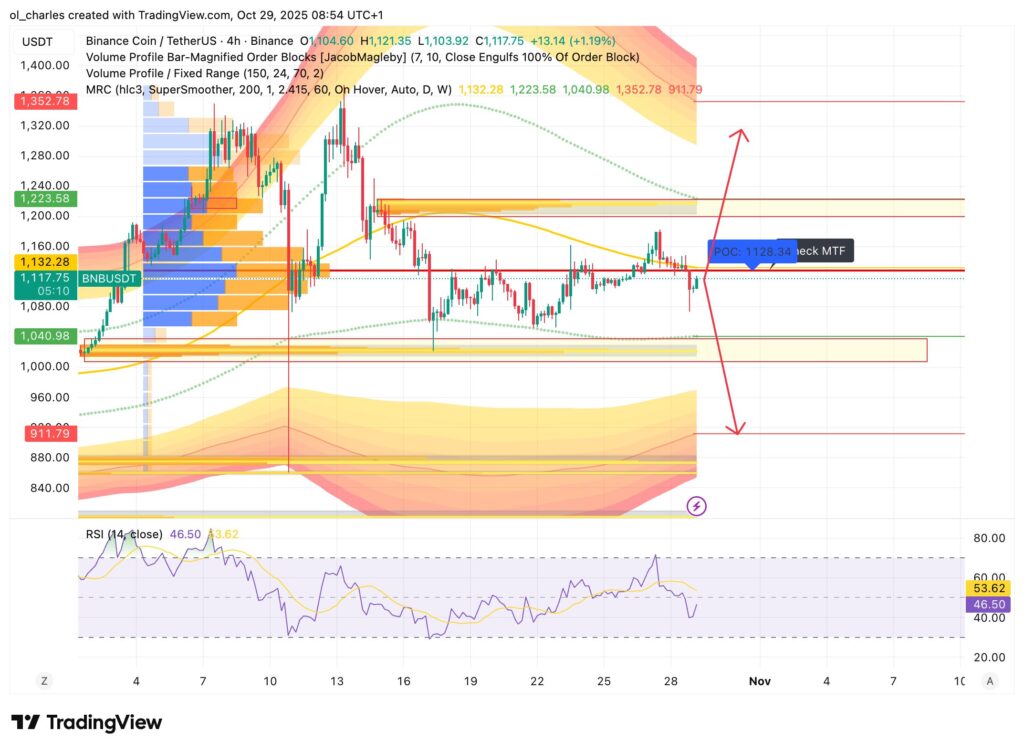Screen dimensions: 1024x751
Task: Click the "Z" icon at the bottom-left axis corner
Action: [x=44, y=680]
